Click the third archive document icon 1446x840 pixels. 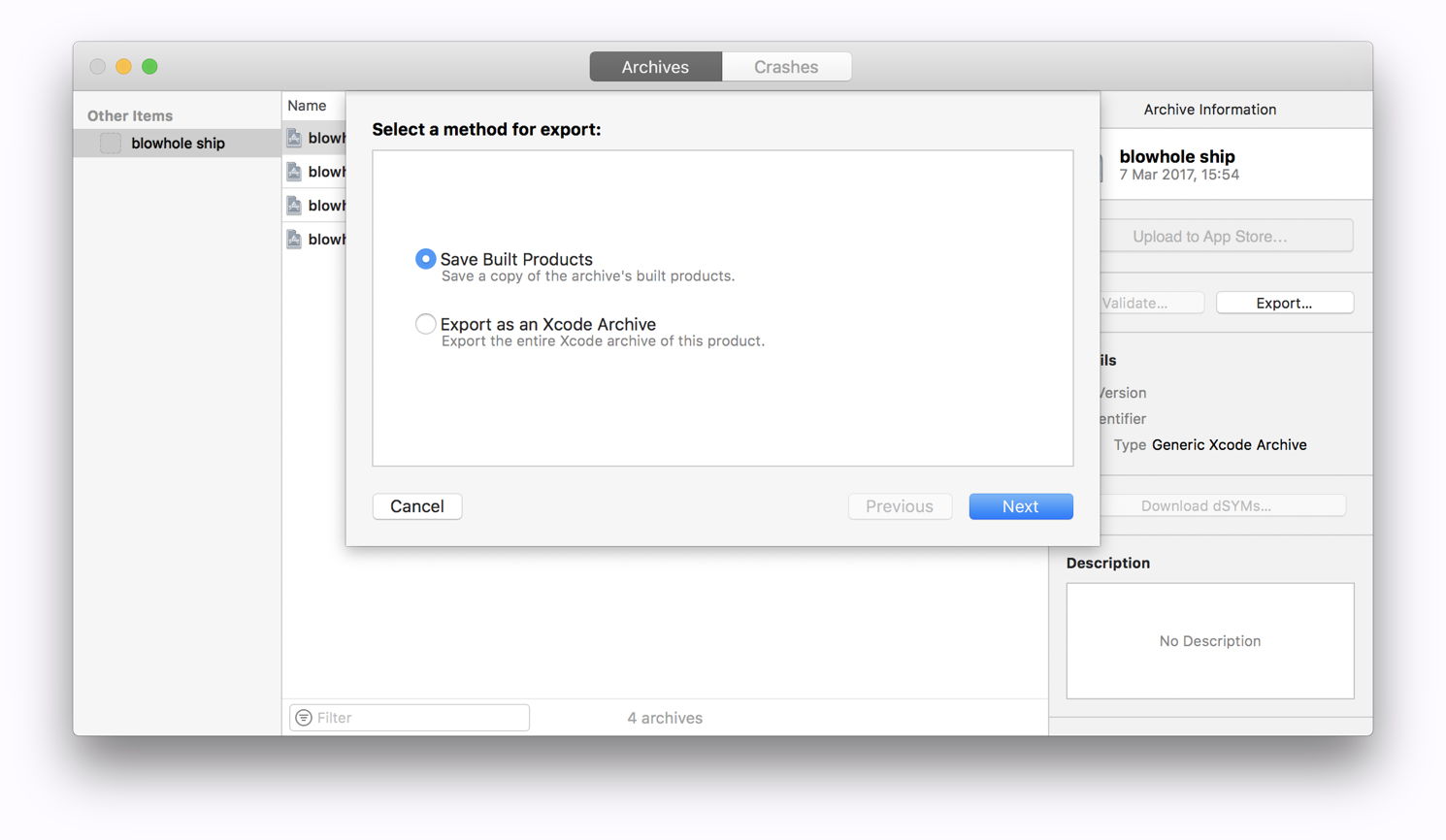tap(294, 205)
